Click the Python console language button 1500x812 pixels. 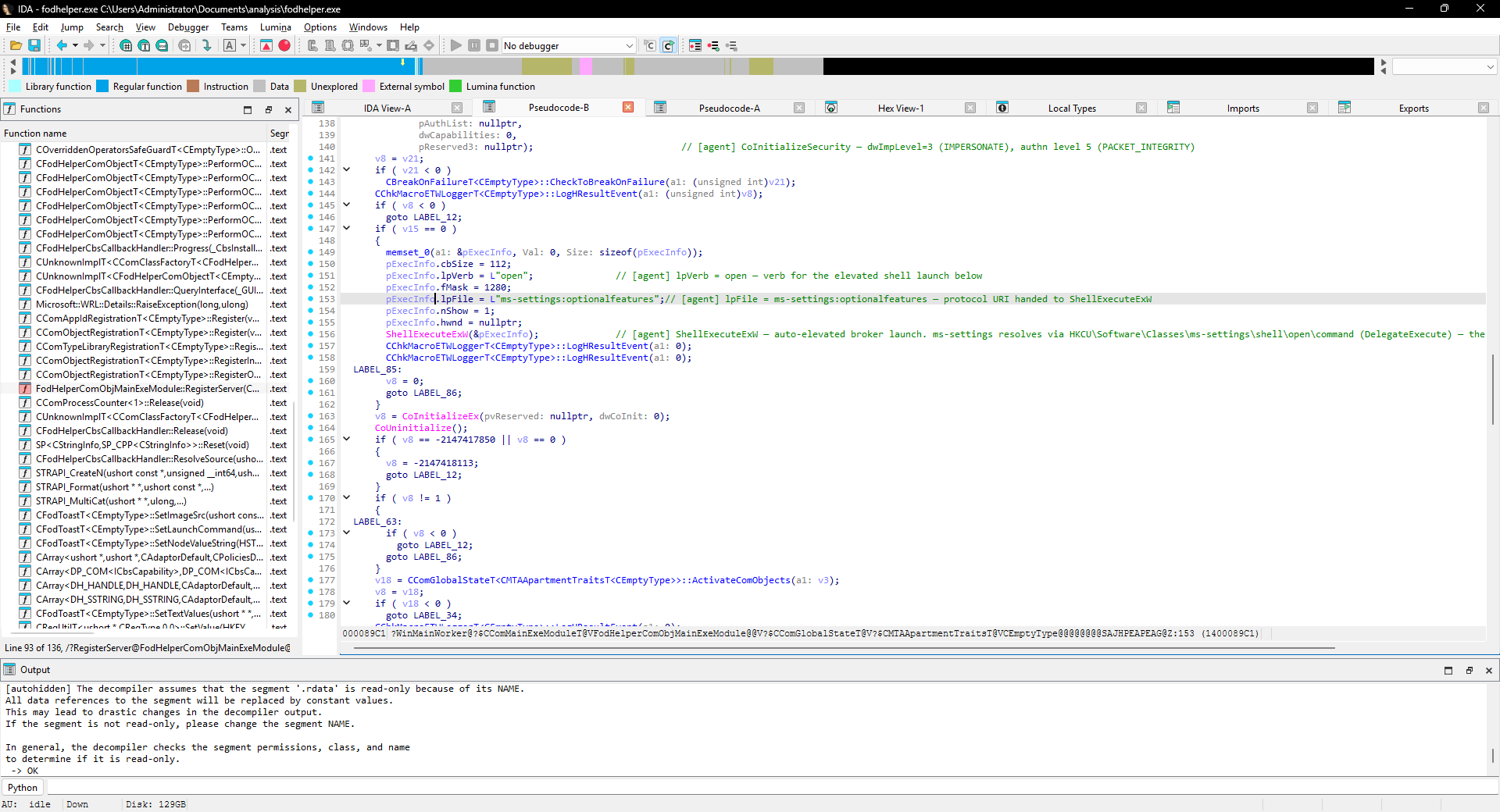(23, 788)
